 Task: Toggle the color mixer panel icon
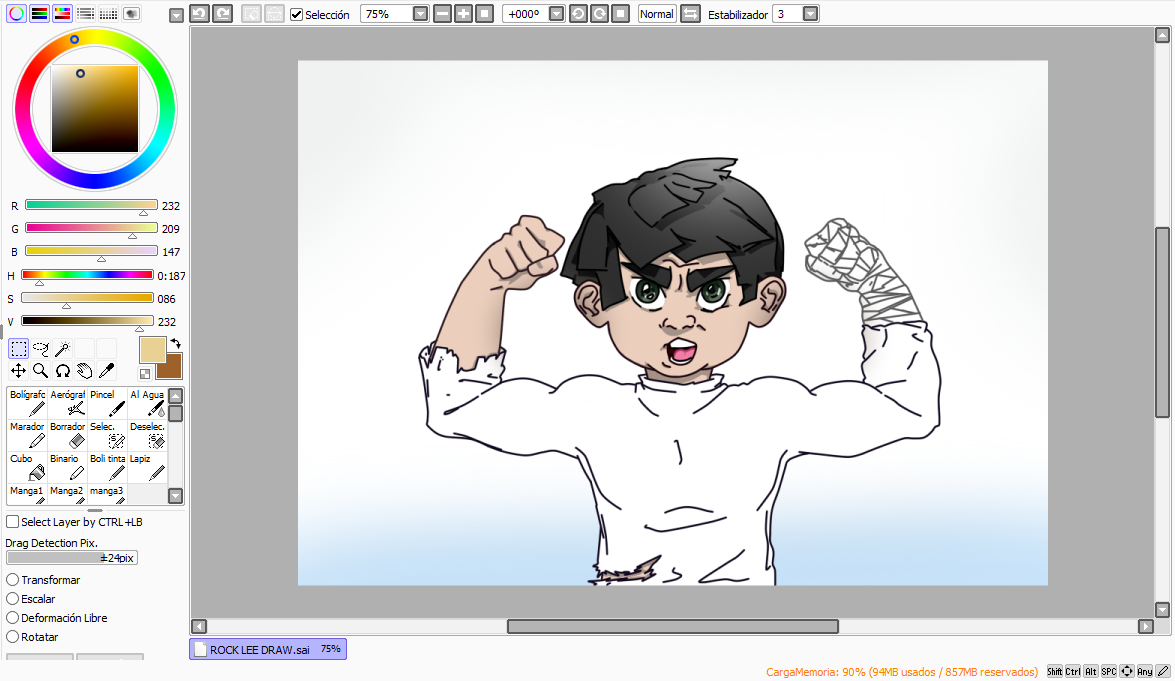pos(85,13)
